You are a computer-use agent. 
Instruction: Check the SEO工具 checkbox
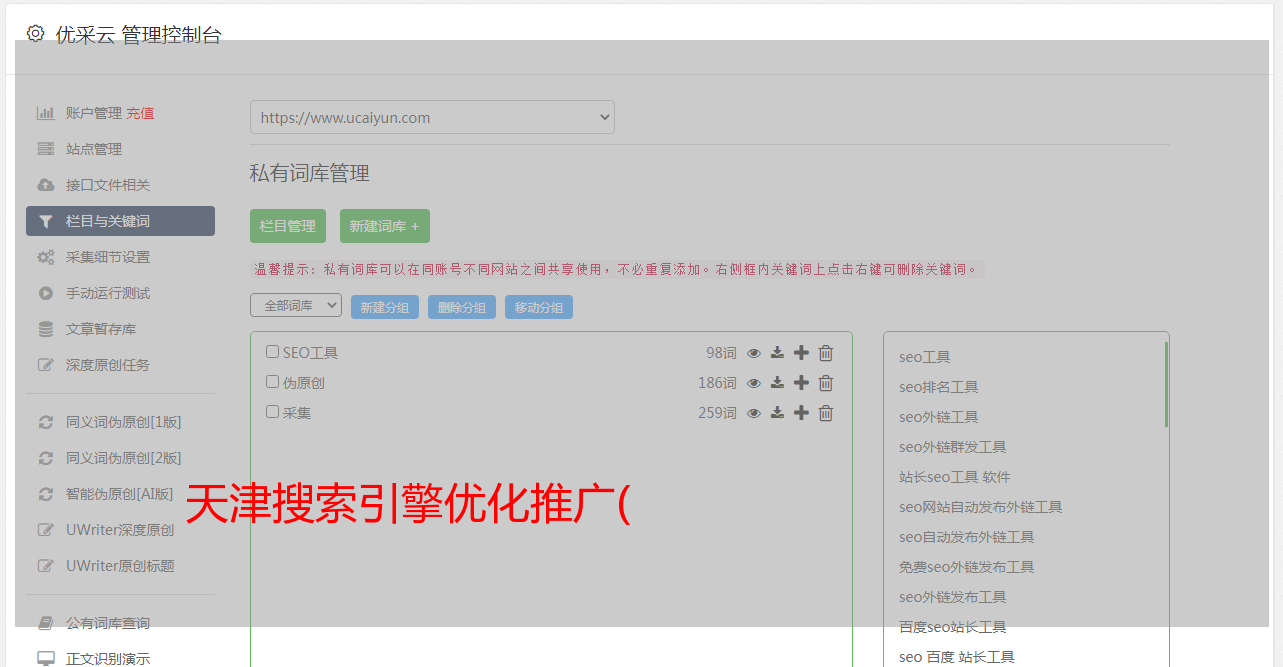[272, 352]
